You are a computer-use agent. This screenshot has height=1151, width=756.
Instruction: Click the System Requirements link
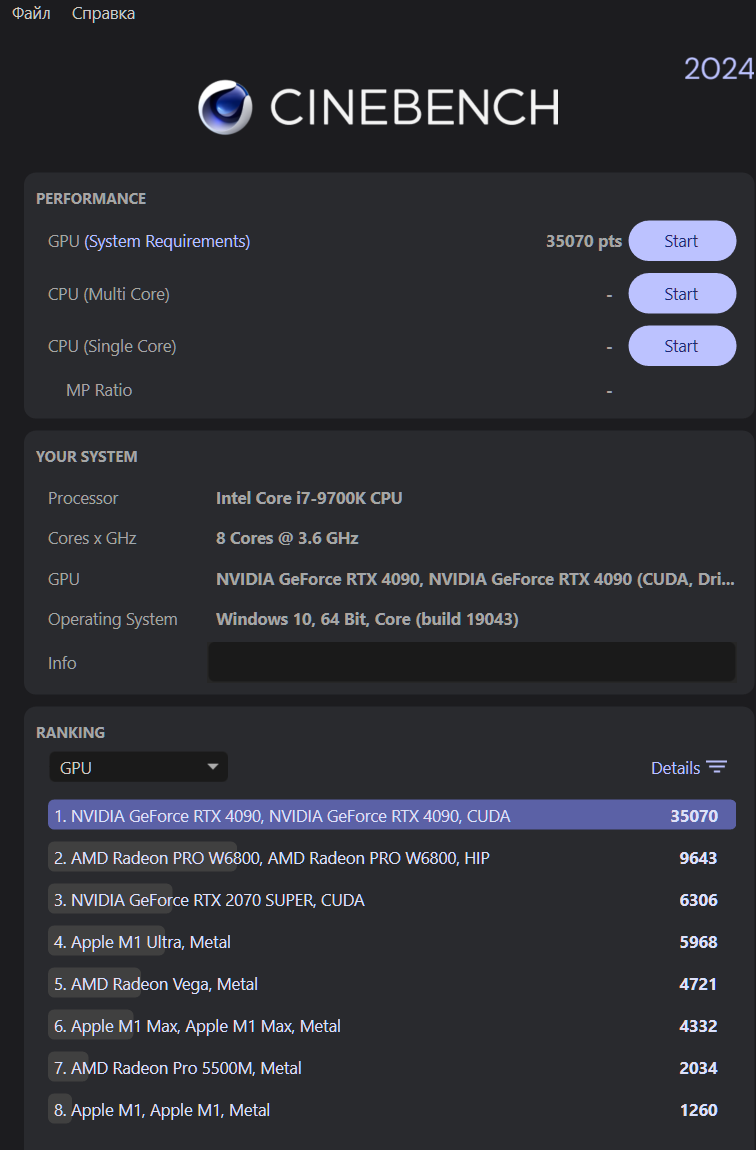pyautogui.click(x=167, y=241)
